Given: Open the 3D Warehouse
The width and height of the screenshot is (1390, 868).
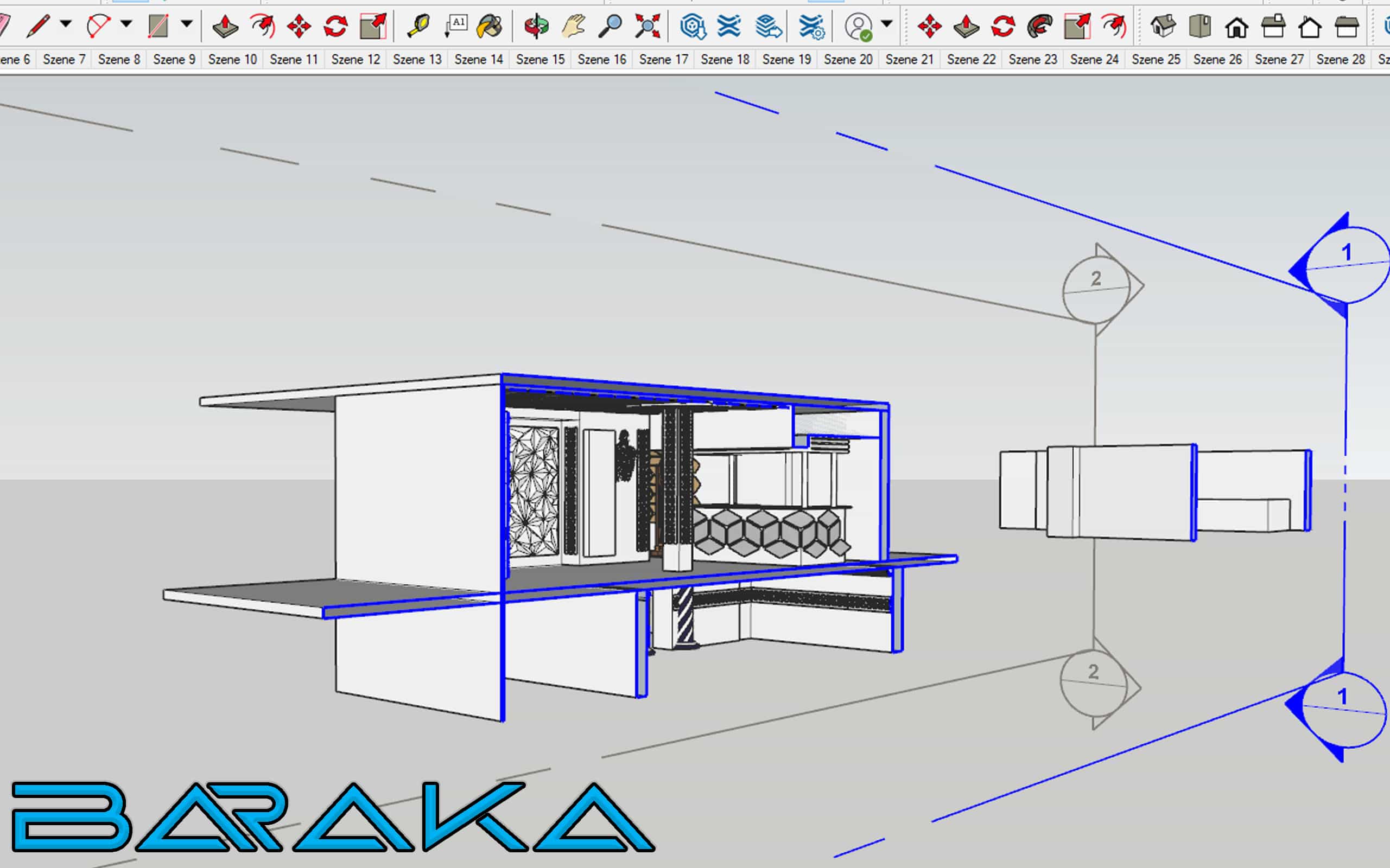Looking at the screenshot, I should pyautogui.click(x=693, y=26).
